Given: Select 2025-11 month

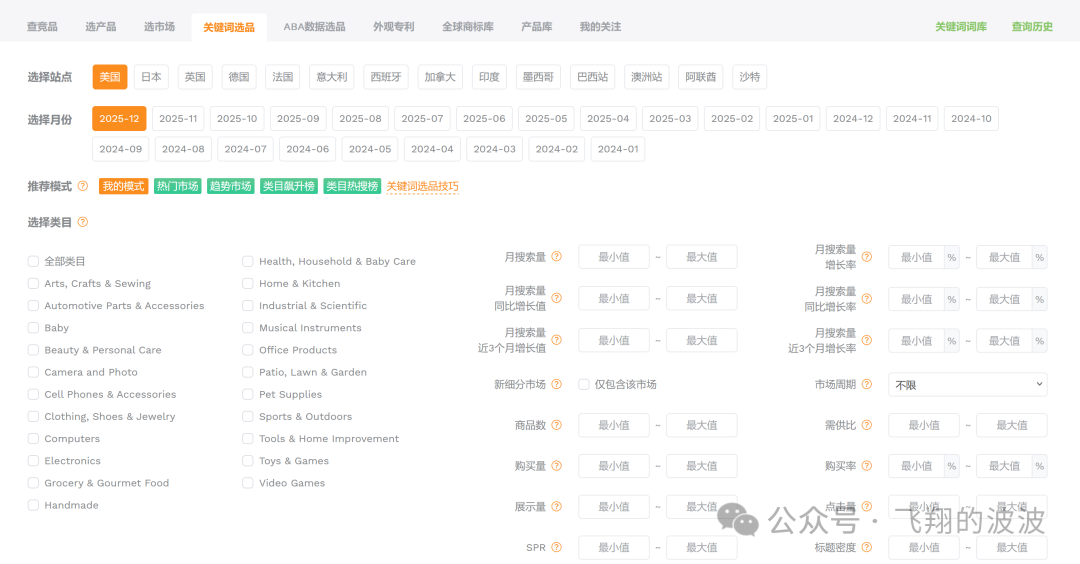Looking at the screenshot, I should (x=178, y=118).
